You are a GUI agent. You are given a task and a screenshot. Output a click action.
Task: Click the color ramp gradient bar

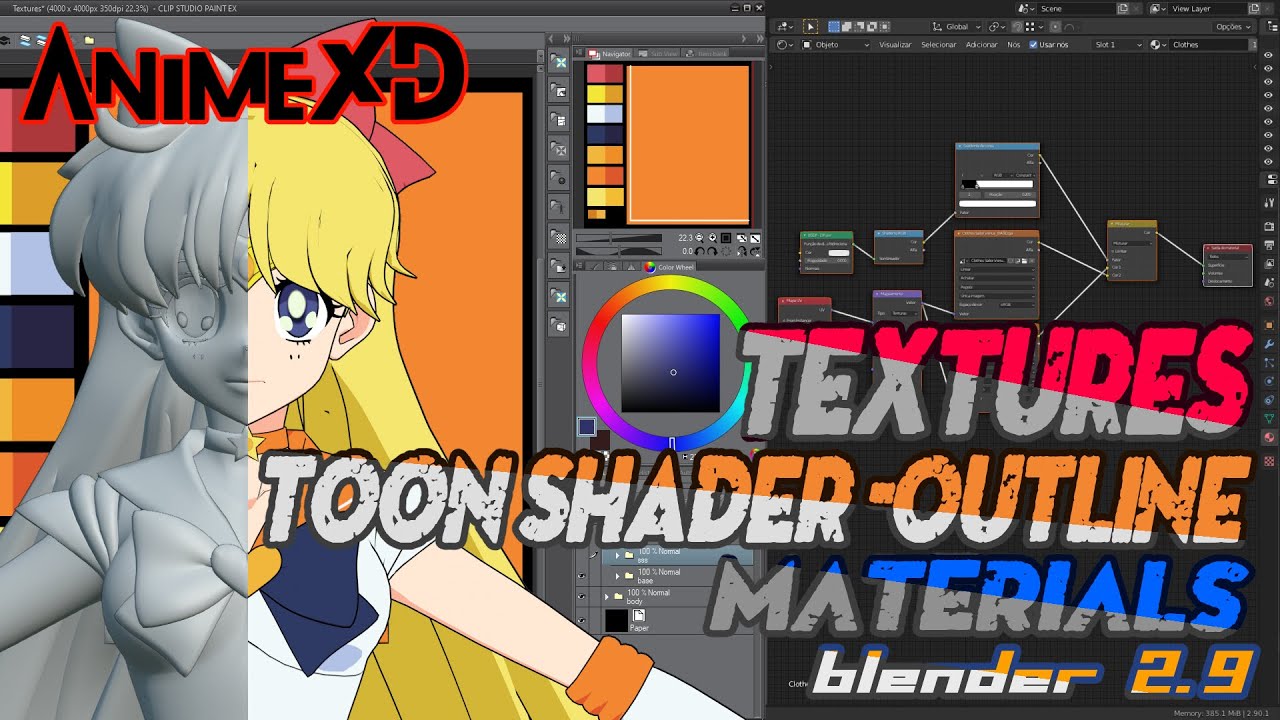click(997, 184)
